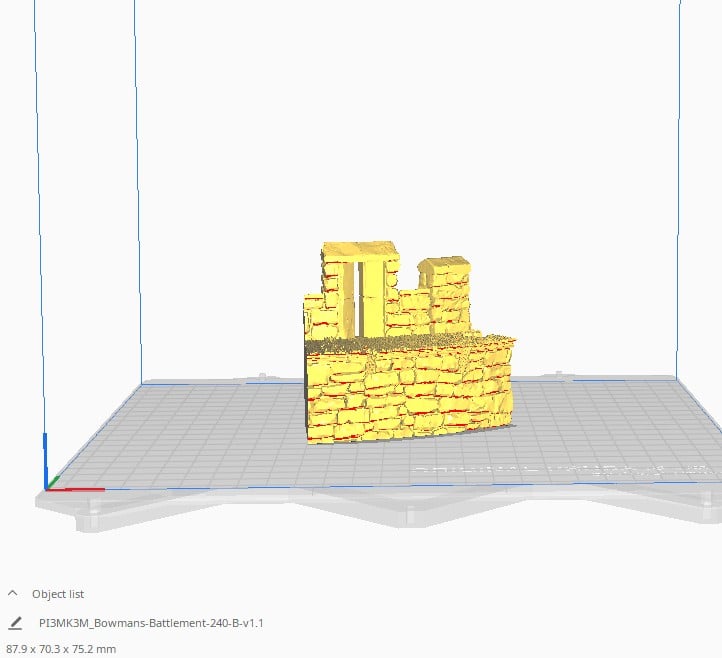
Task: Click the build volume's front-left vertical edge
Action: [x=40, y=216]
